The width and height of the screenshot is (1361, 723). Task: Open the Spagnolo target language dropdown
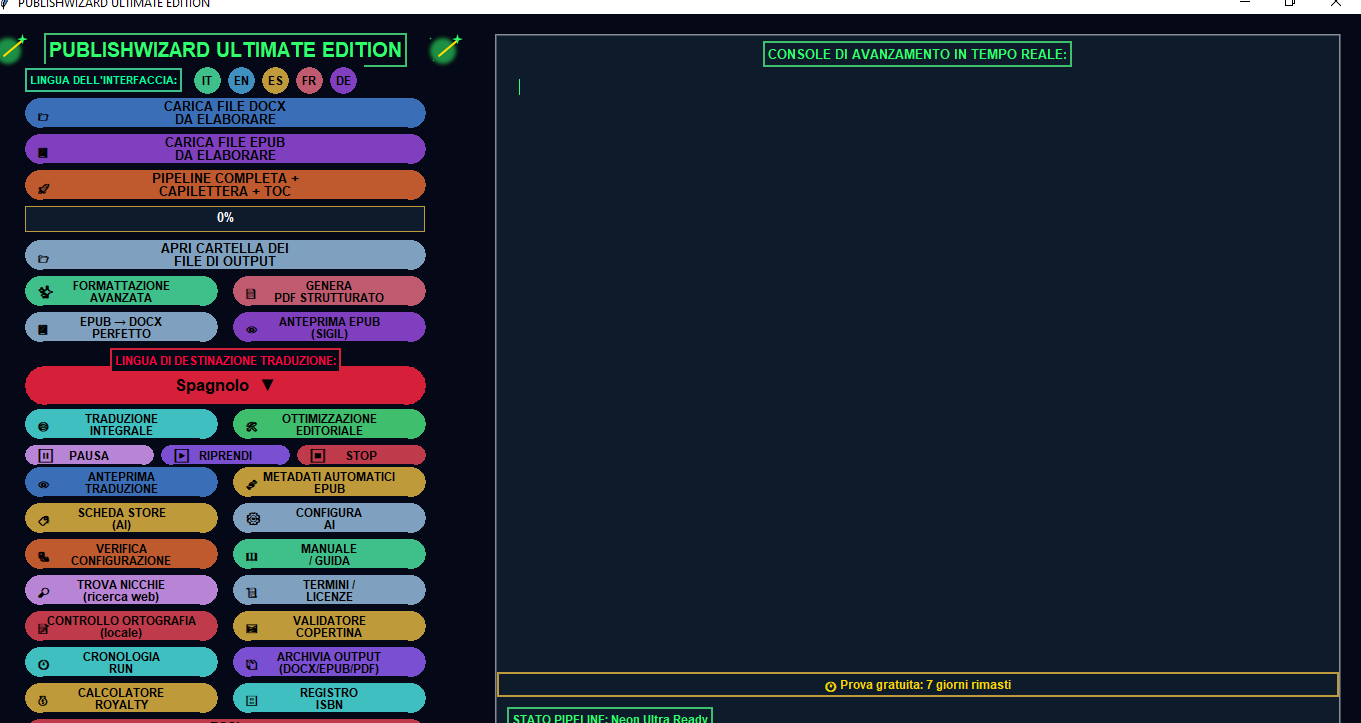click(x=225, y=385)
